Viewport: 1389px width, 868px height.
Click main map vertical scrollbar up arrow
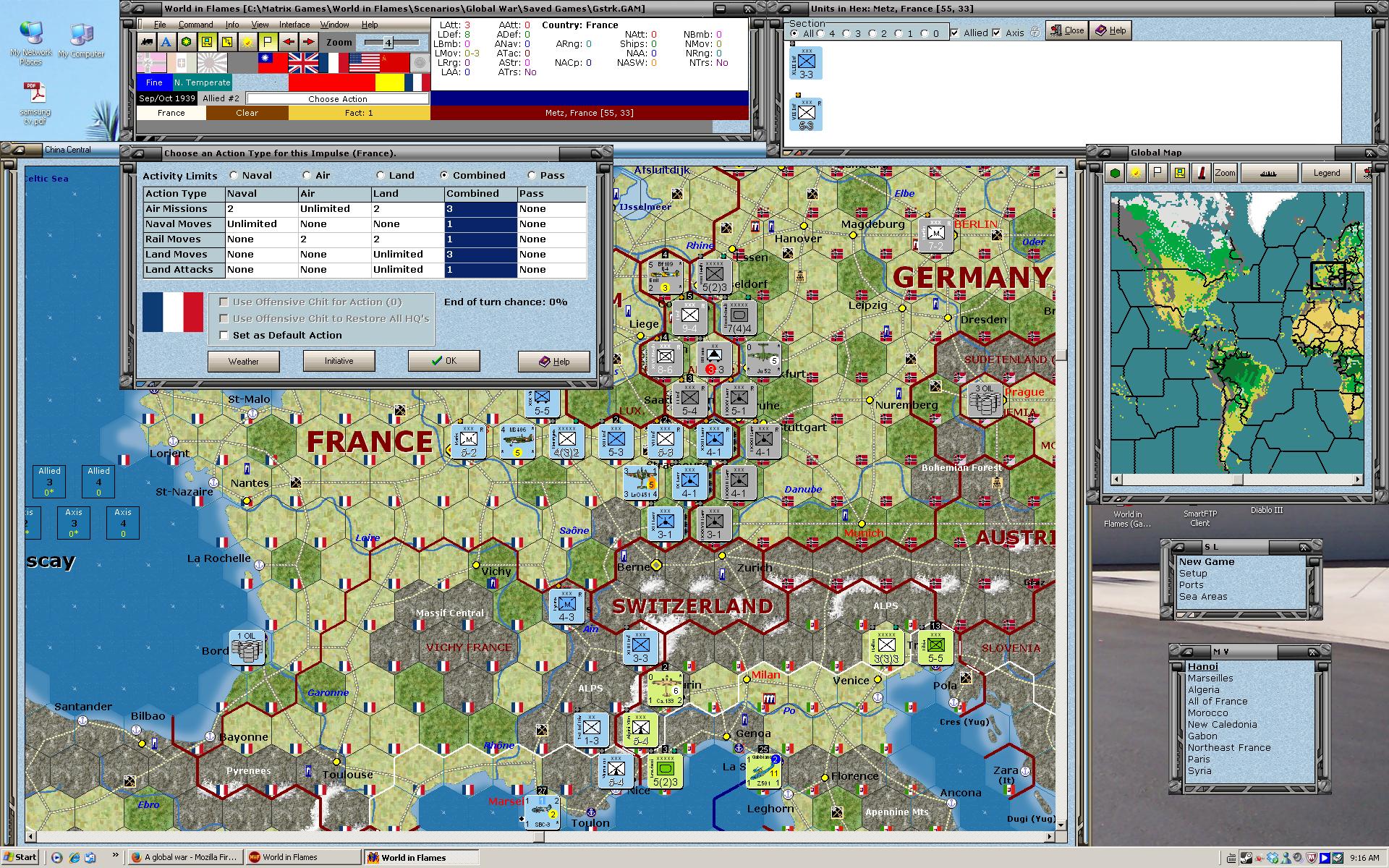pyautogui.click(x=1061, y=173)
